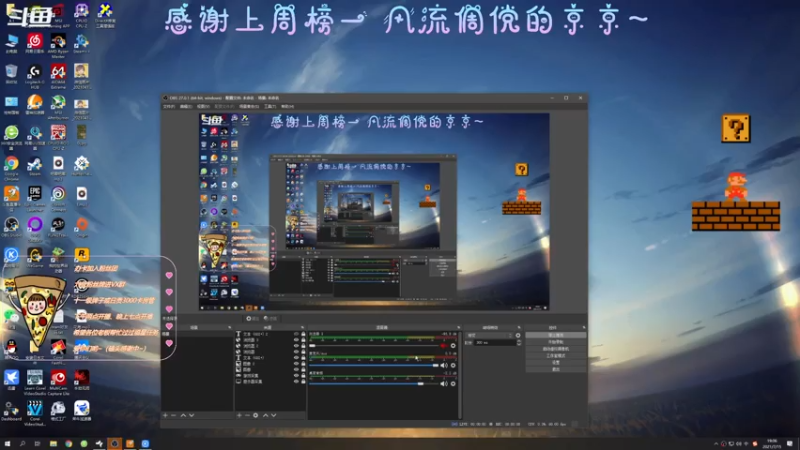The height and width of the screenshot is (450, 800).
Task: Open first mixer channel gear settings
Action: tap(453, 346)
